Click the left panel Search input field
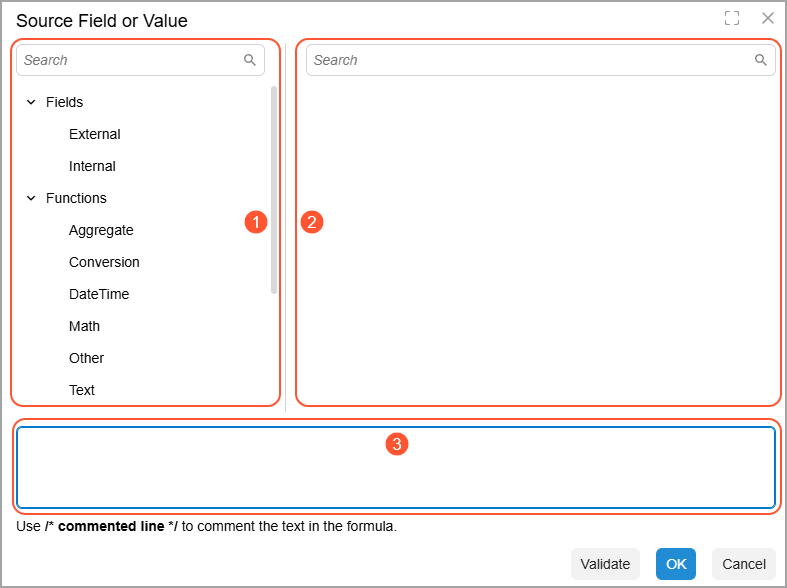The height and width of the screenshot is (588, 787). [x=130, y=60]
